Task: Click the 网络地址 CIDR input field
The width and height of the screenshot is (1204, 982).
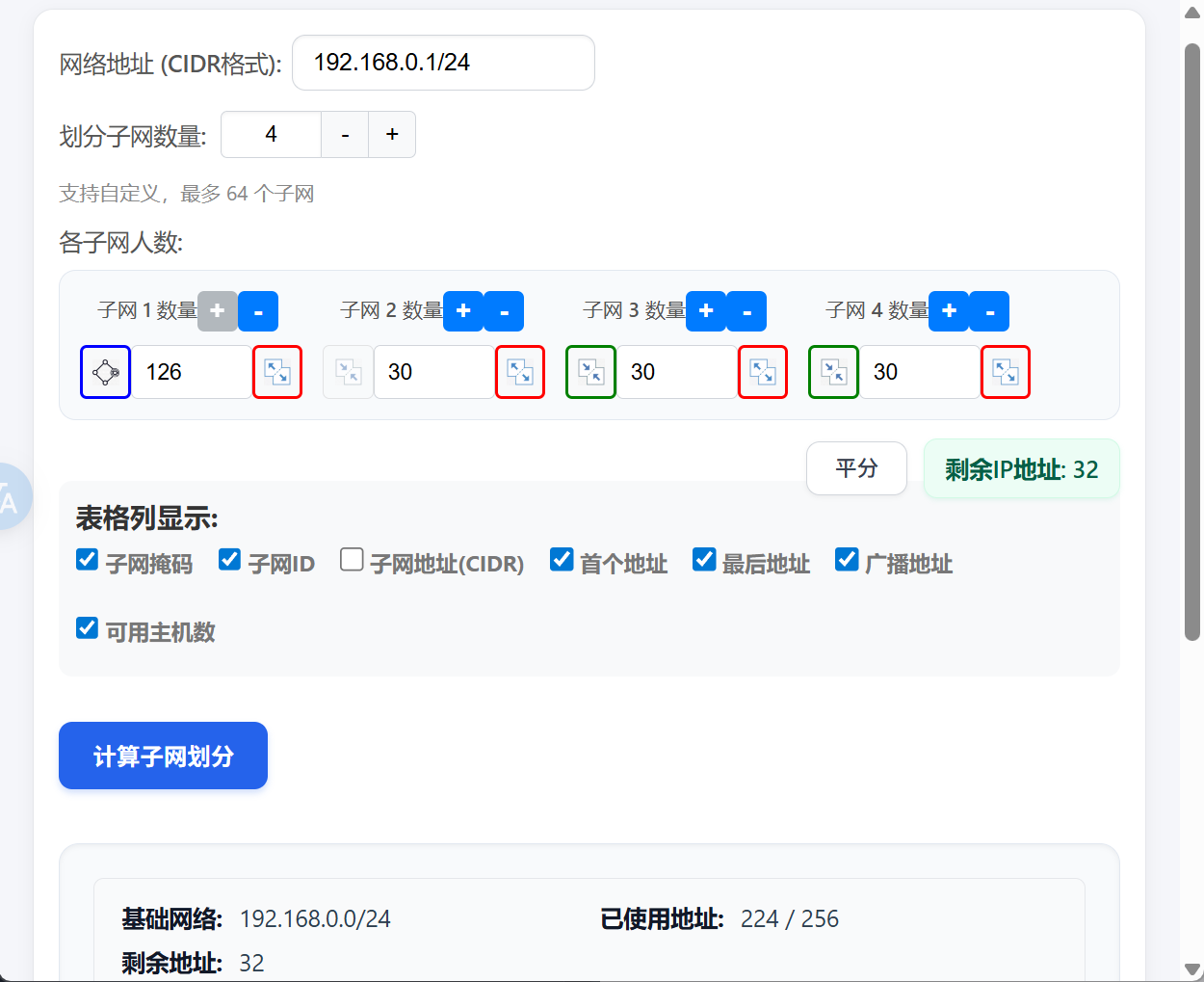Action: pyautogui.click(x=443, y=63)
